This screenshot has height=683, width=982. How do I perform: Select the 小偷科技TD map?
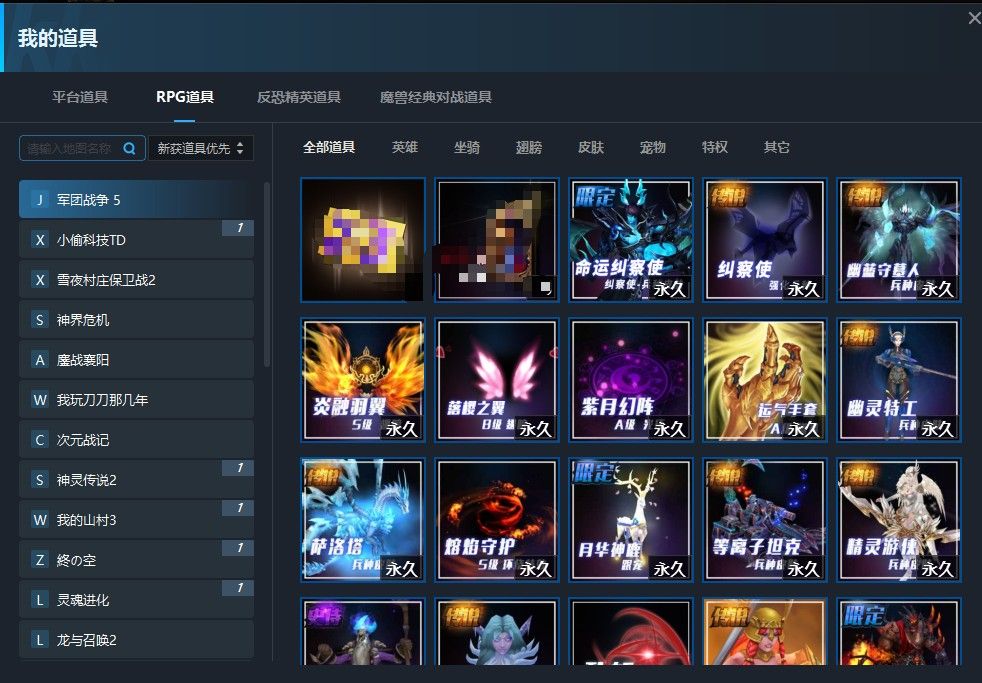coord(137,240)
